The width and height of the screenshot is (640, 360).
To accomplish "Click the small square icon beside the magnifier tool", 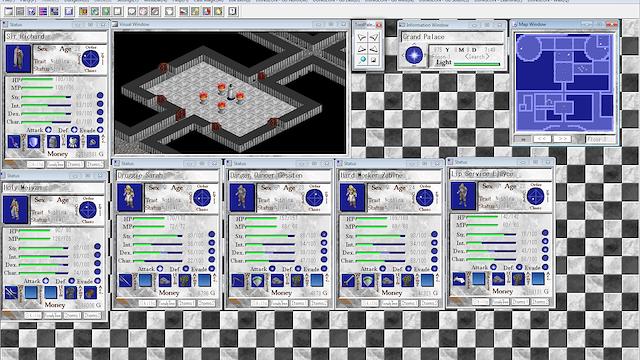I will 374,60.
